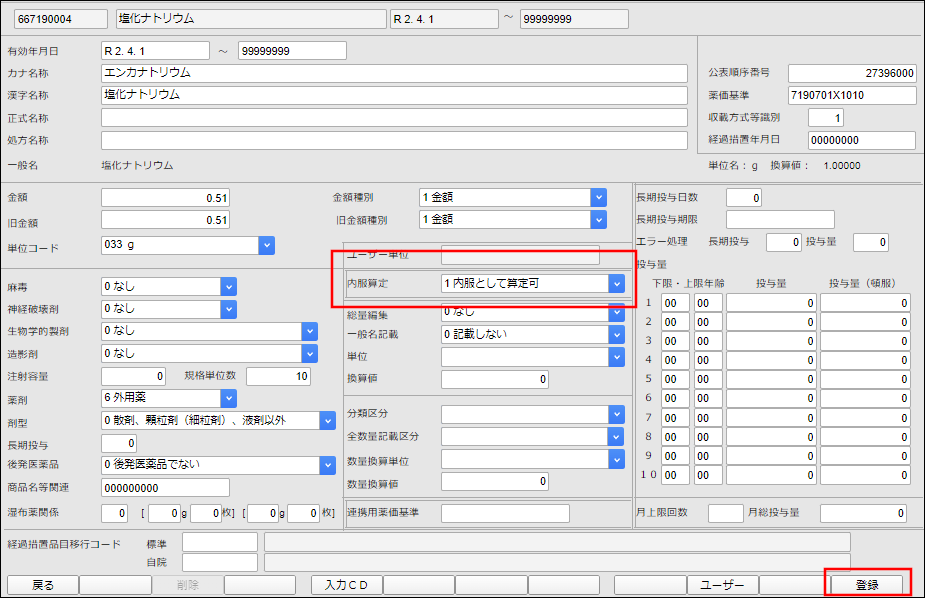This screenshot has width=925, height=598.
Task: Open the 金額種別 dropdown
Action: click(598, 198)
